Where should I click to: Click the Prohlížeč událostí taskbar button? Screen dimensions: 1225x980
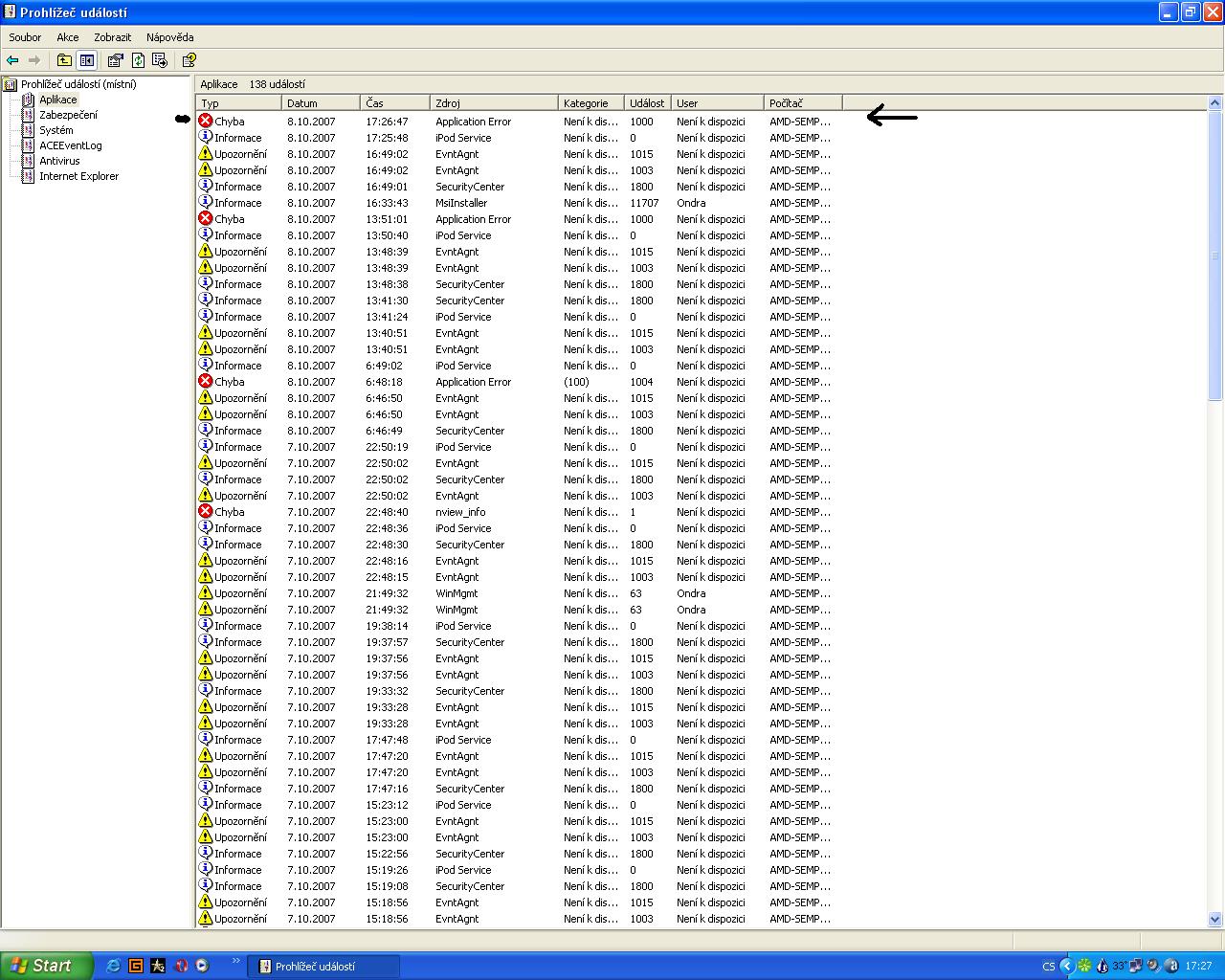click(323, 967)
